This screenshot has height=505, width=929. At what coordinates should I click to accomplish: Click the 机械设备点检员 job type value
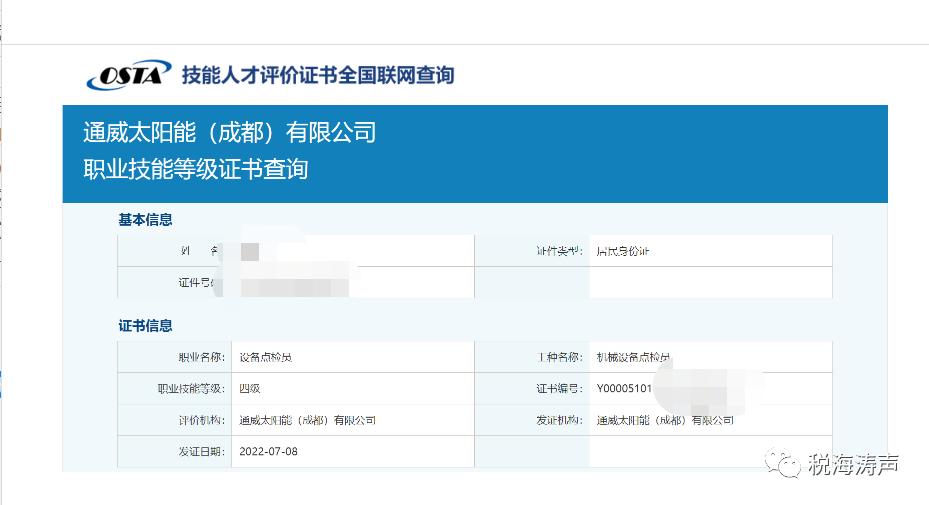(x=633, y=357)
